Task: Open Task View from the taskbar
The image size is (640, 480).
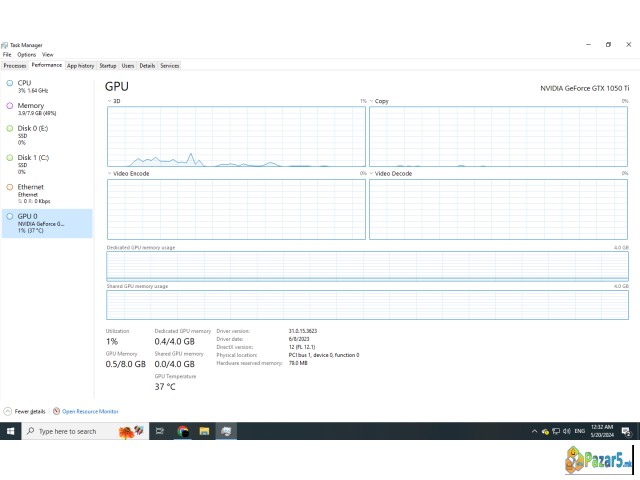Action: (x=159, y=431)
